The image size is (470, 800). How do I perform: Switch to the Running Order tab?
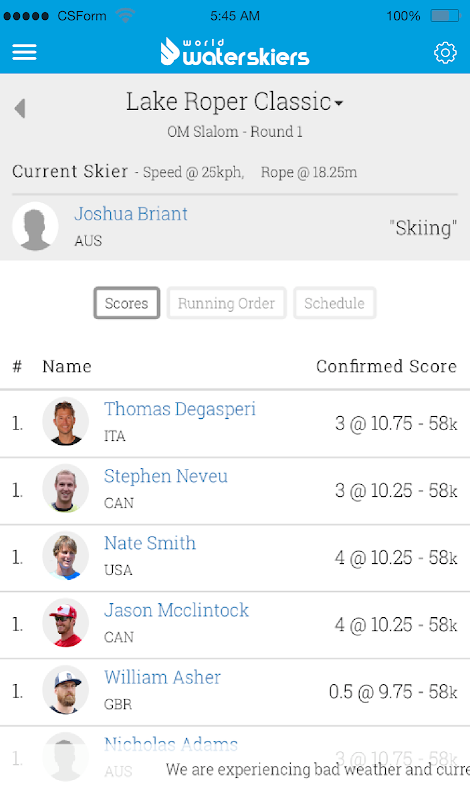coord(226,303)
